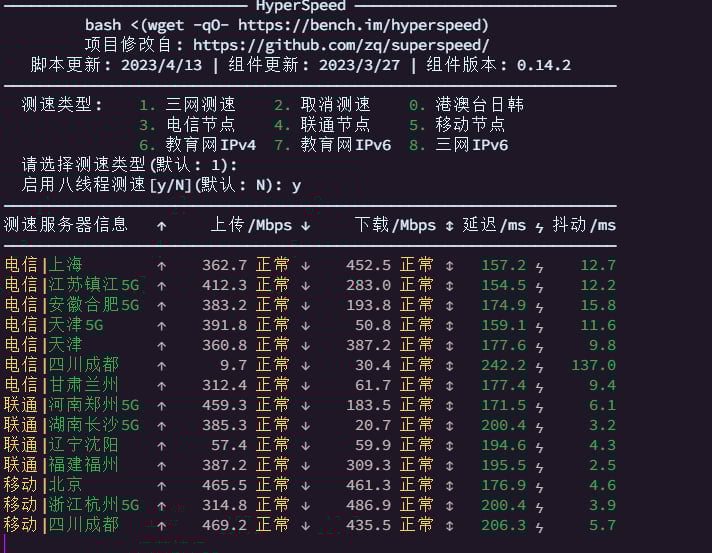Screen dimensions: 712x553
Task: Click upload value 469.2 for 移动 四川成都
Action: click(224, 525)
